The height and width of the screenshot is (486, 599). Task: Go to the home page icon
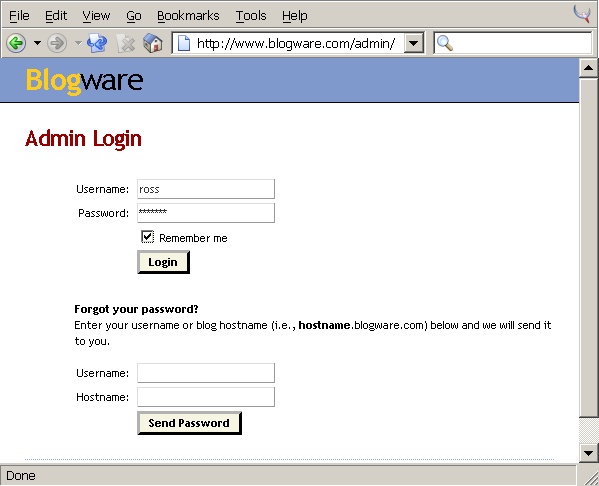click(153, 43)
